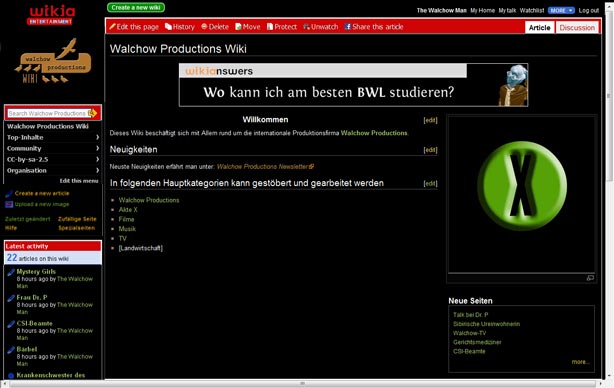This screenshot has width=614, height=388.
Task: Click the Unwatch binoculars icon
Action: (306, 27)
